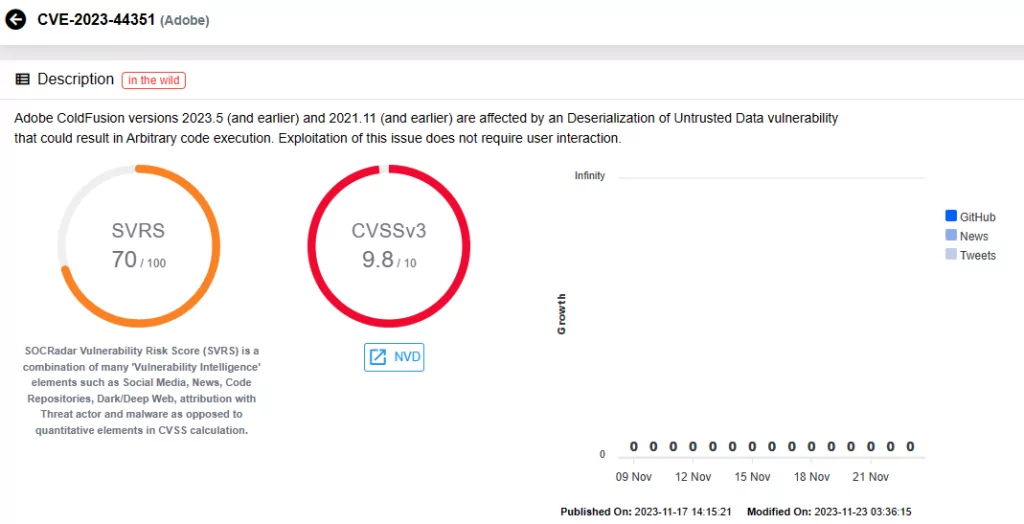The width and height of the screenshot is (1024, 524).
Task: Click the 18 Nov axis label
Action: (x=812, y=477)
